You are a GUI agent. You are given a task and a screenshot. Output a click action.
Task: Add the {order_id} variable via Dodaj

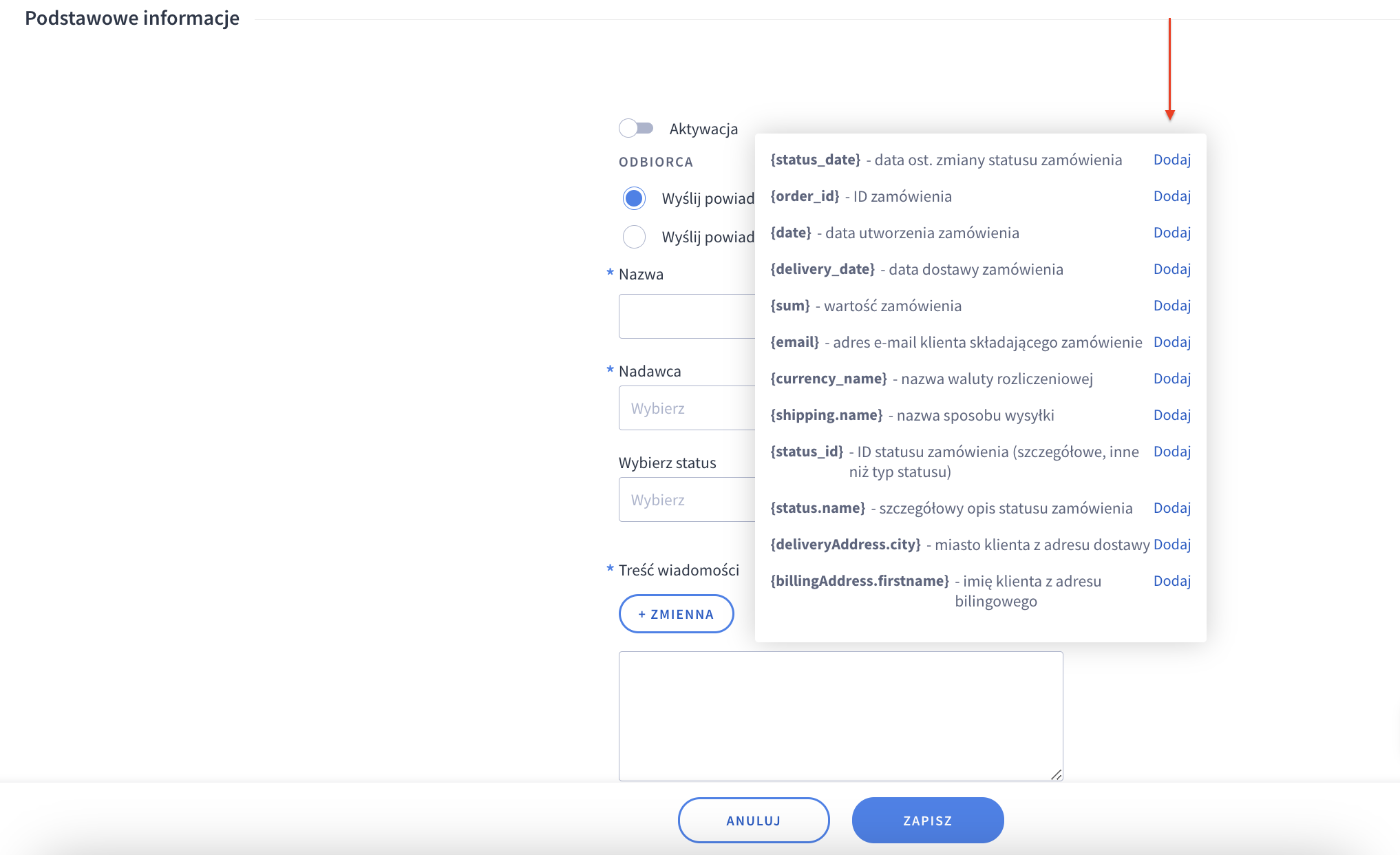click(x=1171, y=196)
